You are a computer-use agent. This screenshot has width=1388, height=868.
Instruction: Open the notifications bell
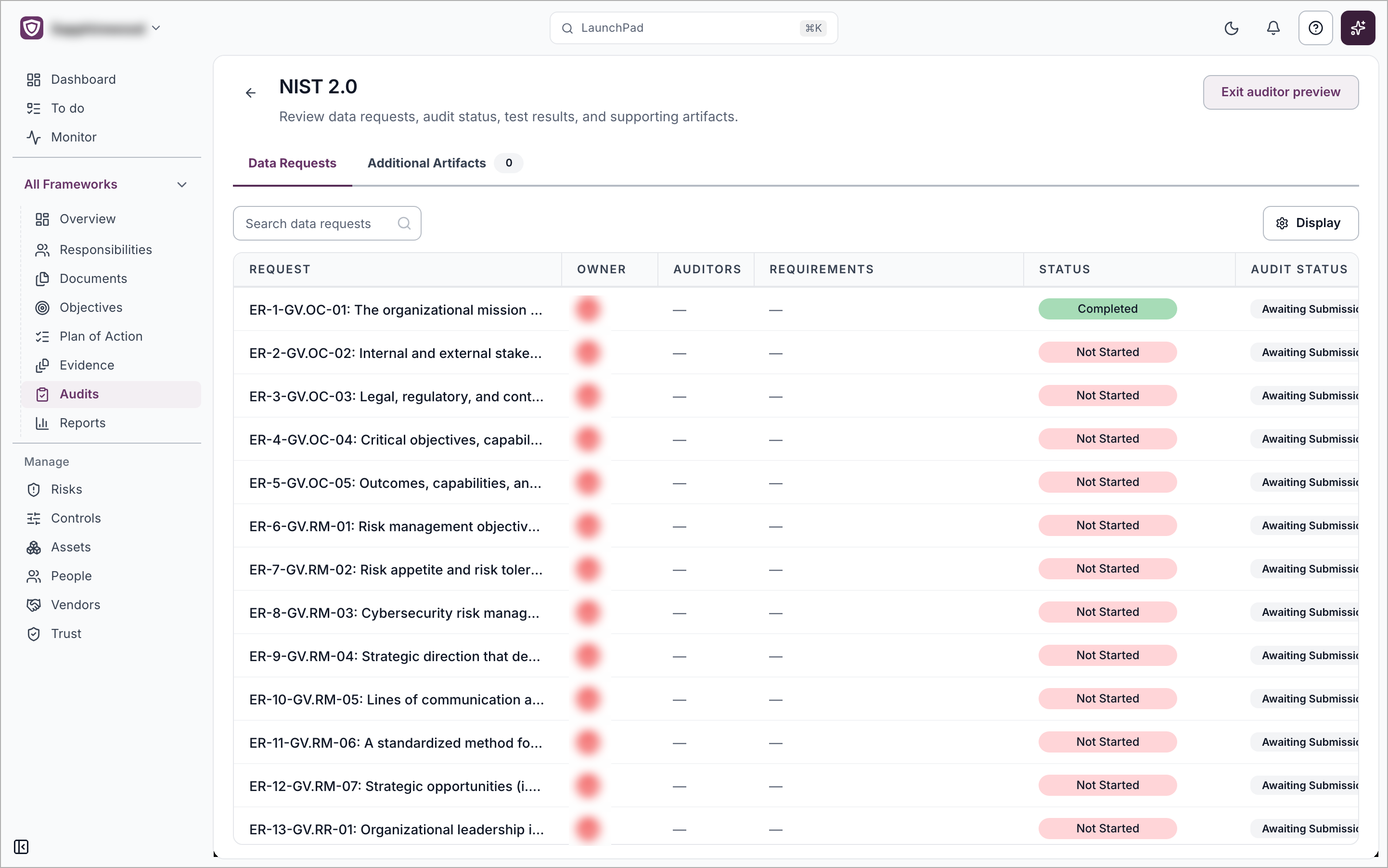1273,28
